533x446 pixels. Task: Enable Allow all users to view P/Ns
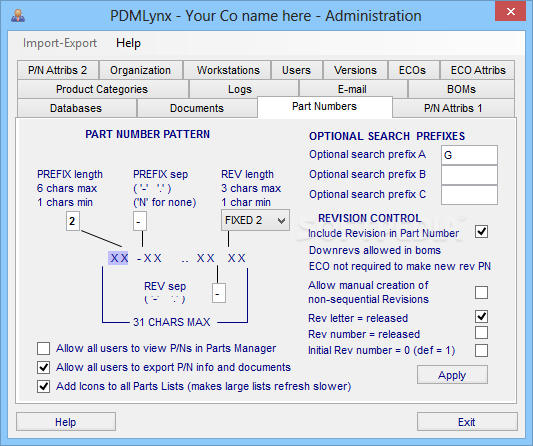44,348
